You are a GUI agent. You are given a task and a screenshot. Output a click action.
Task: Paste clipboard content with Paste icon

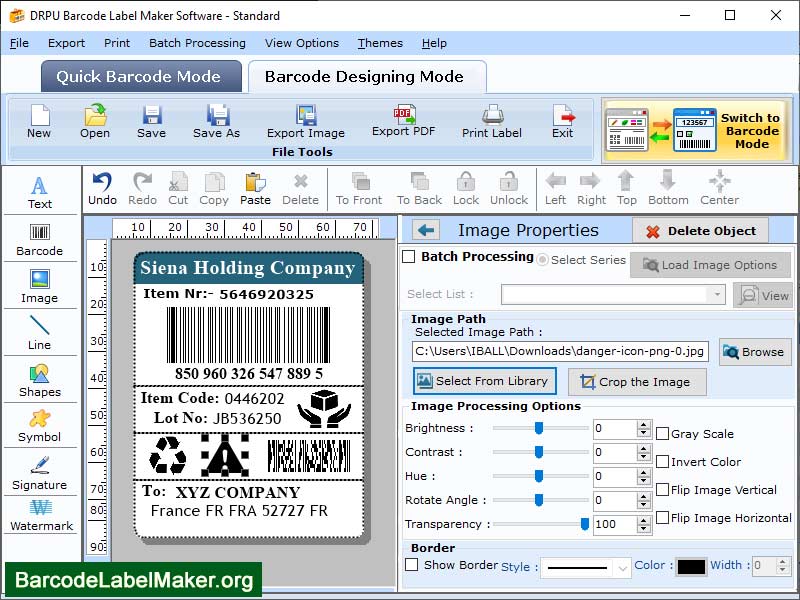click(255, 189)
